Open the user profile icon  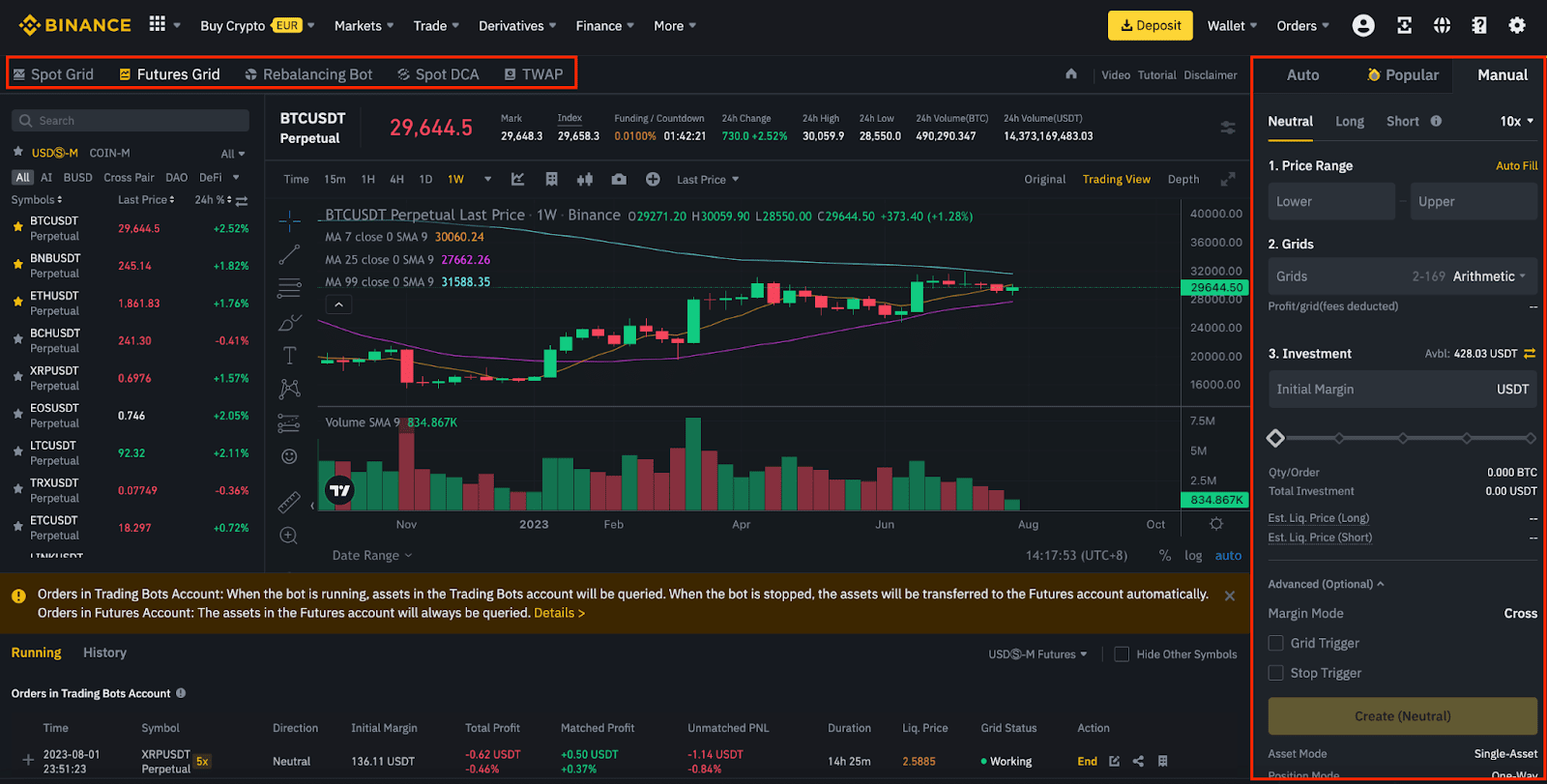coord(1363,26)
